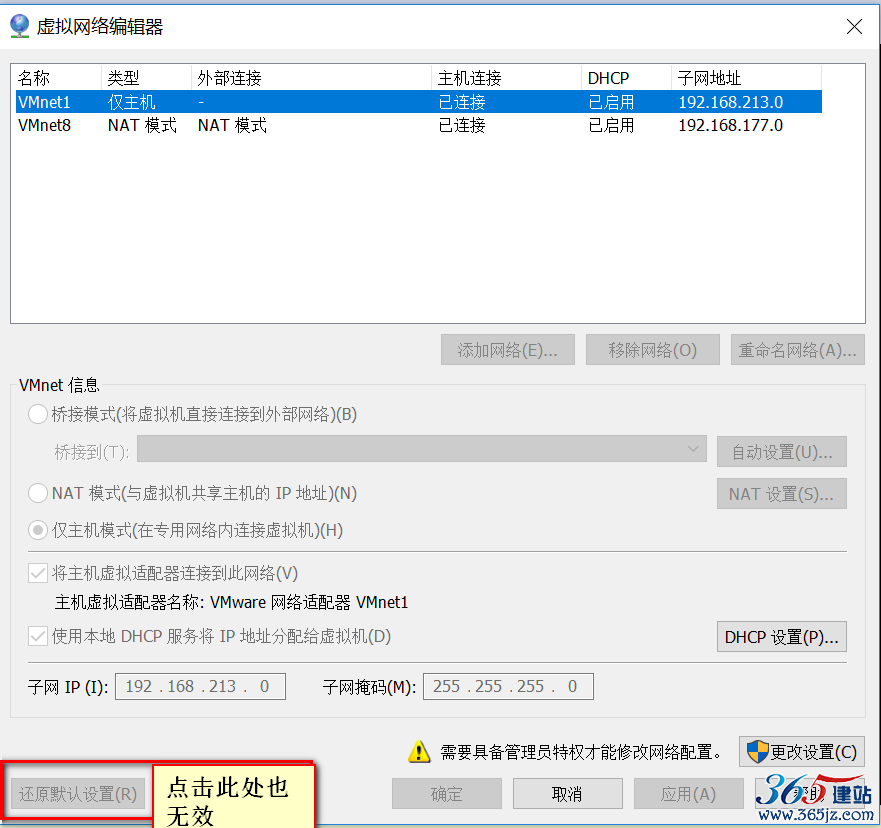Image resolution: width=881 pixels, height=828 pixels.
Task: Click the yellow warning triangle icon
Action: pyautogui.click(x=419, y=752)
